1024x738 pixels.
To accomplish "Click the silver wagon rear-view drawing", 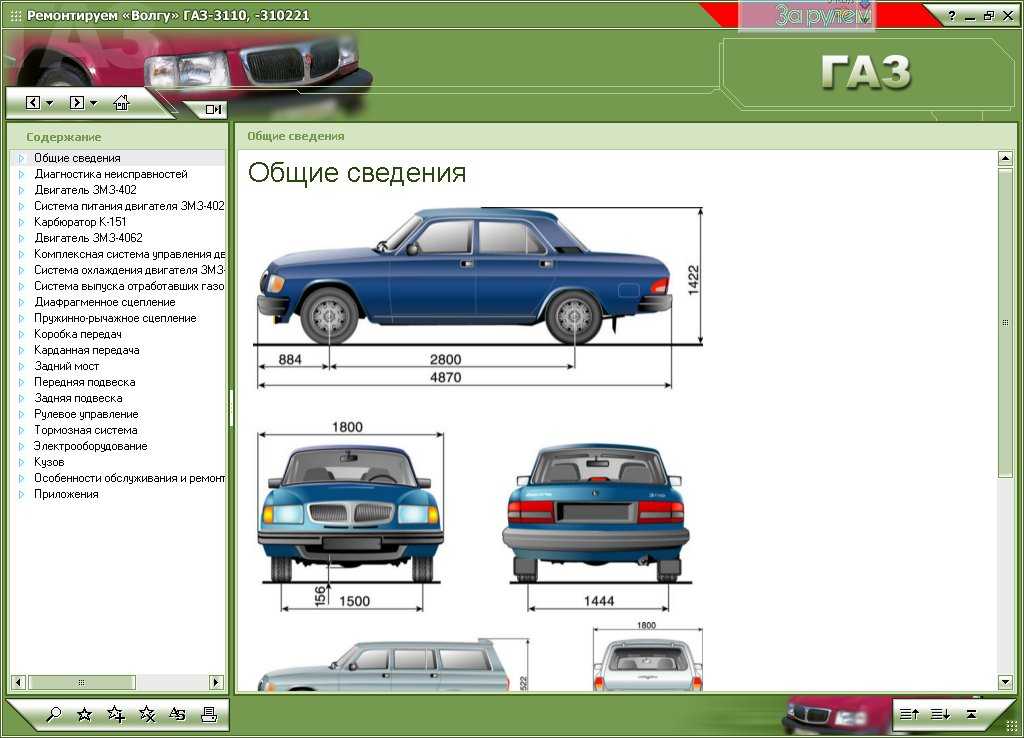I will [648, 664].
